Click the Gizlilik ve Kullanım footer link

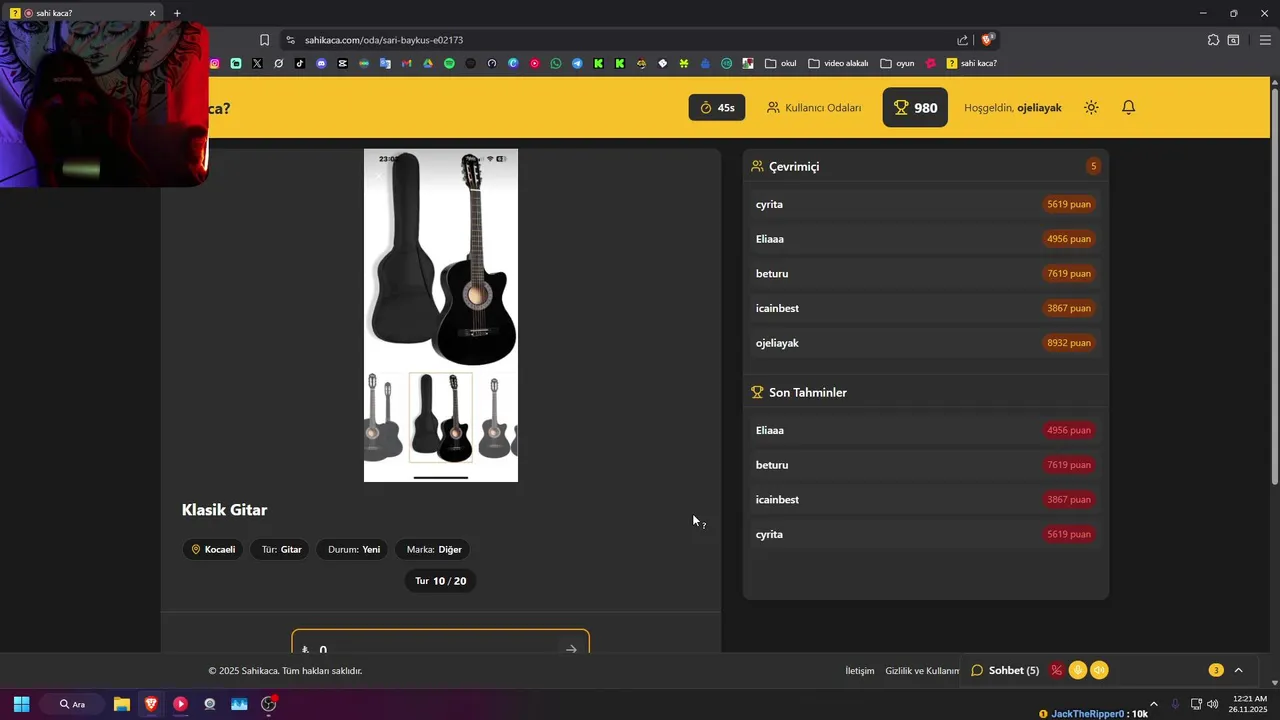pos(922,671)
